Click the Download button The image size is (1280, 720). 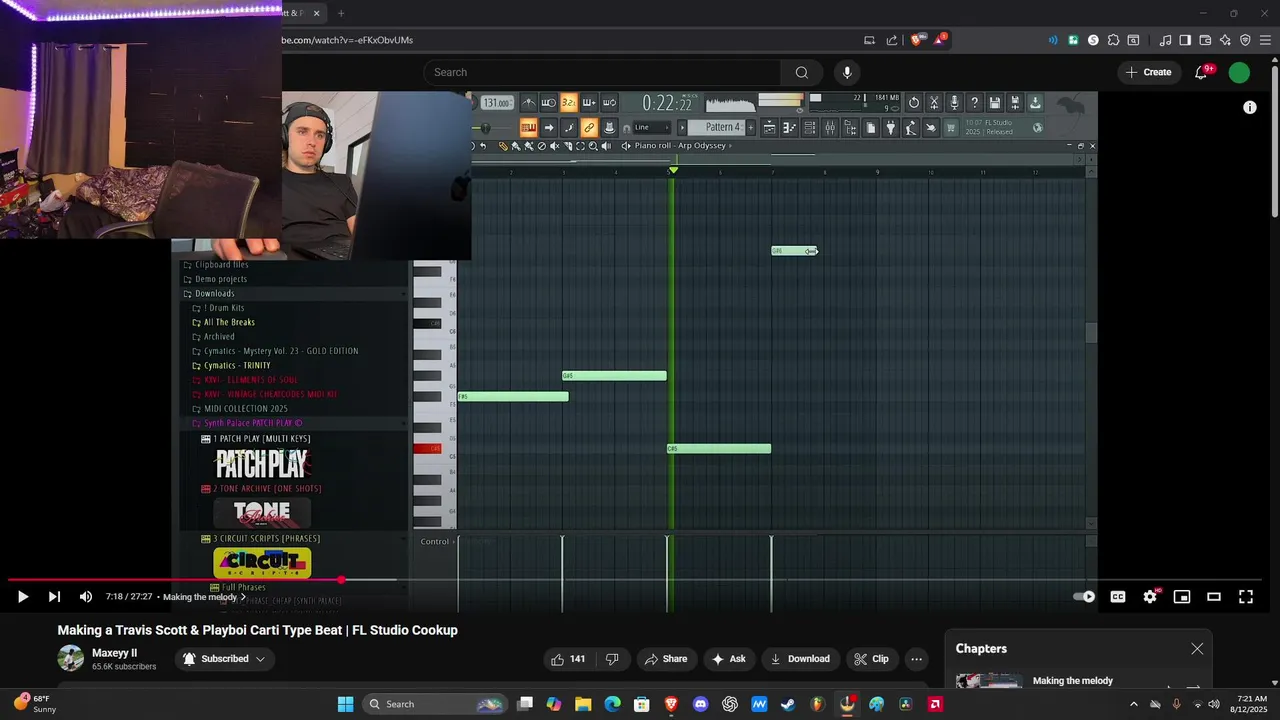click(x=800, y=659)
